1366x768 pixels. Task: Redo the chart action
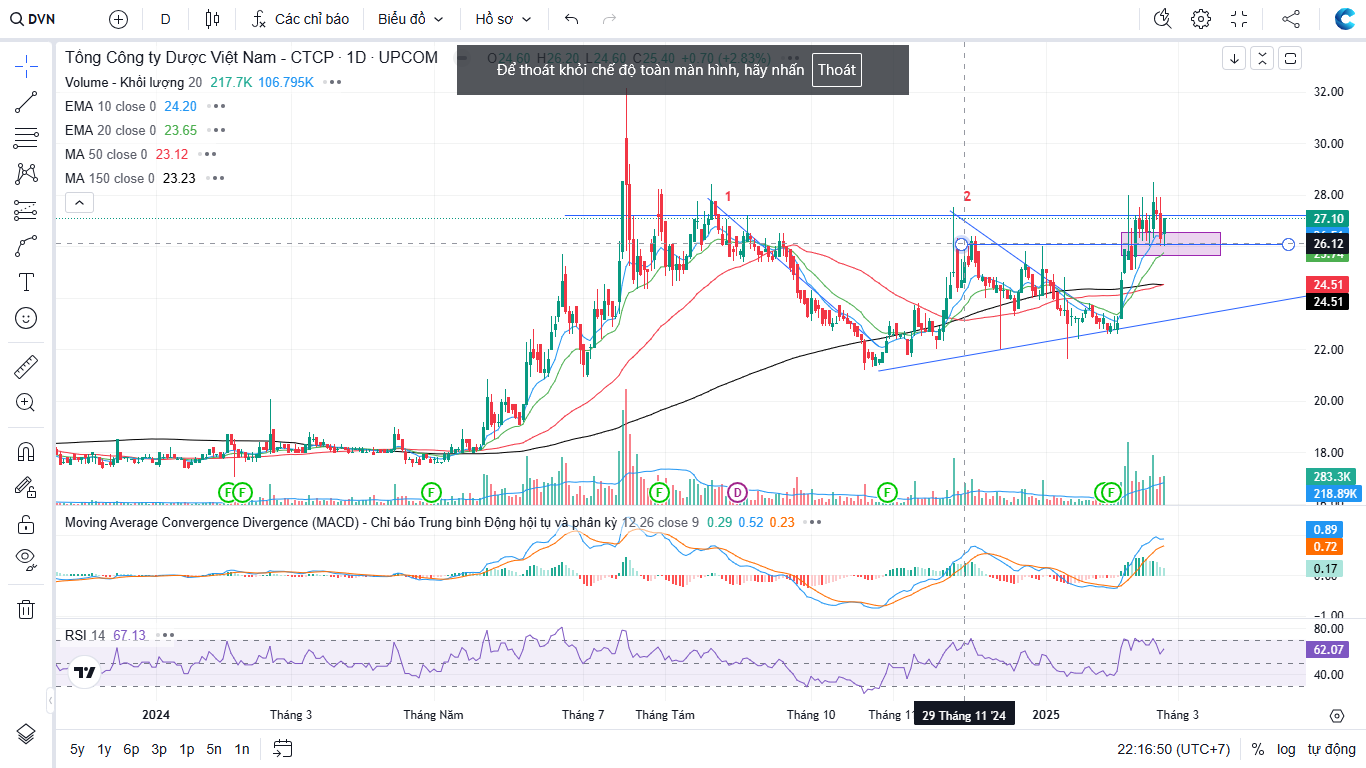(x=610, y=19)
